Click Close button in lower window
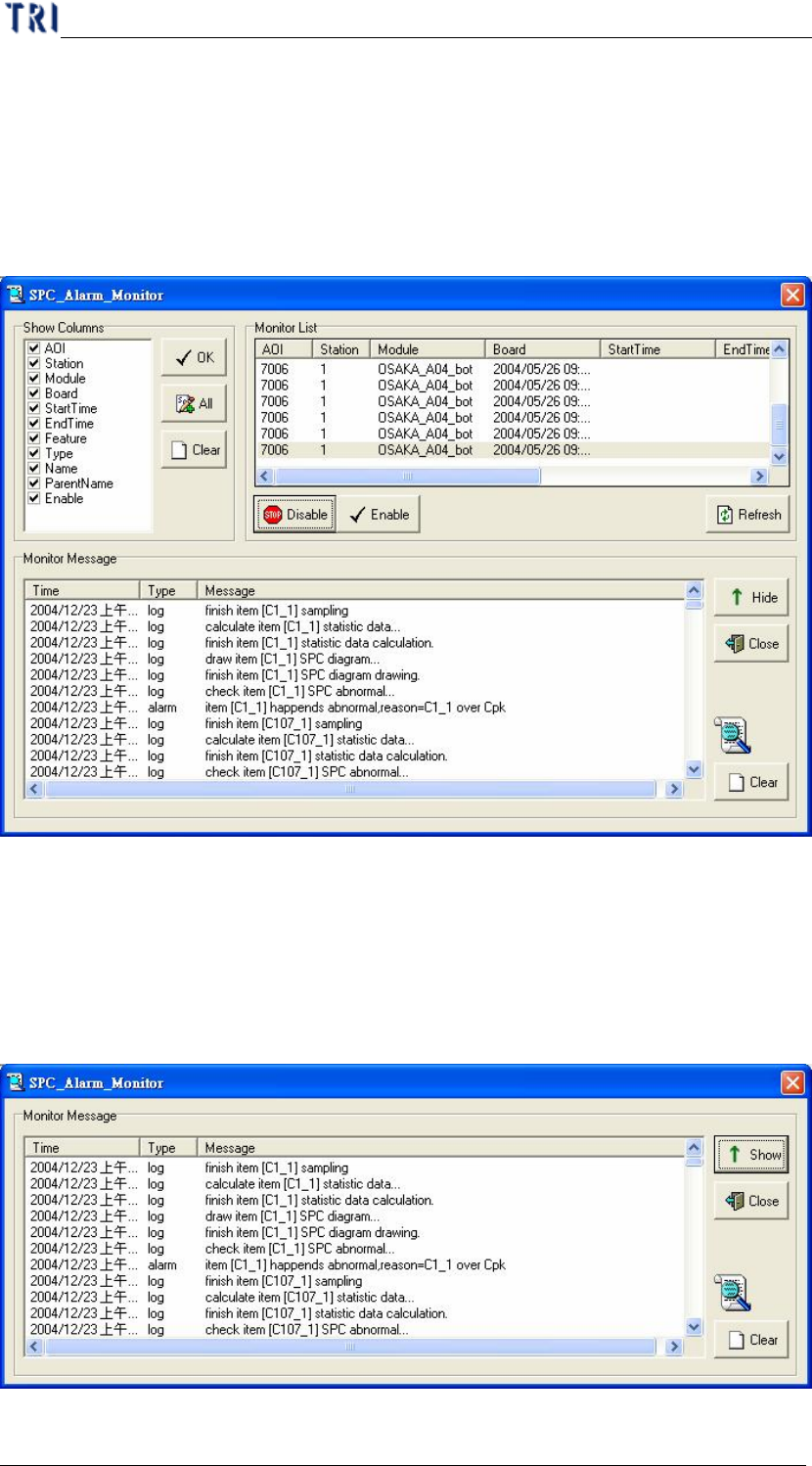Viewport: 812px width, 1466px height. coord(751,1201)
